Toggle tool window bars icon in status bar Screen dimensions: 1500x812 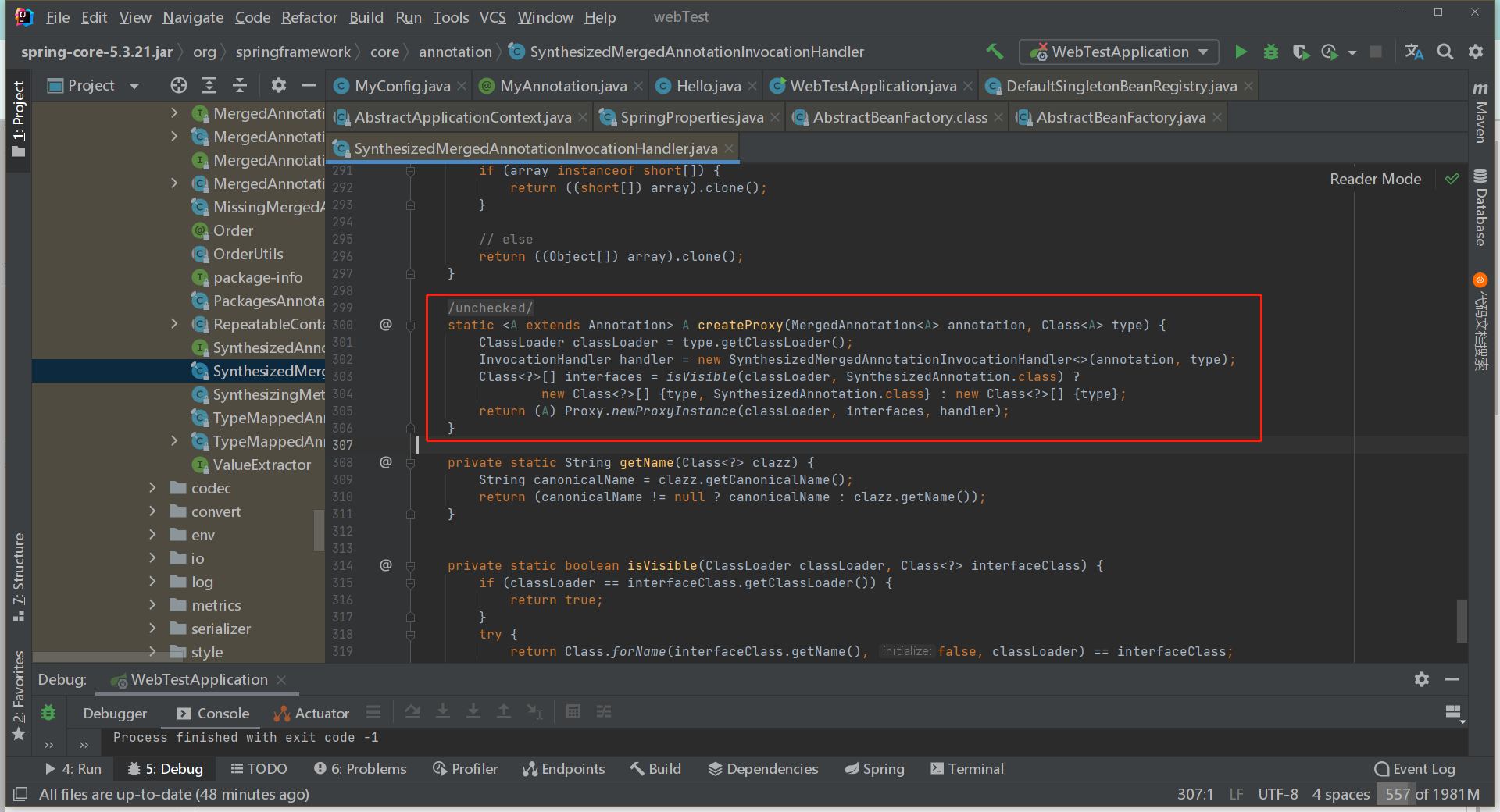point(20,794)
